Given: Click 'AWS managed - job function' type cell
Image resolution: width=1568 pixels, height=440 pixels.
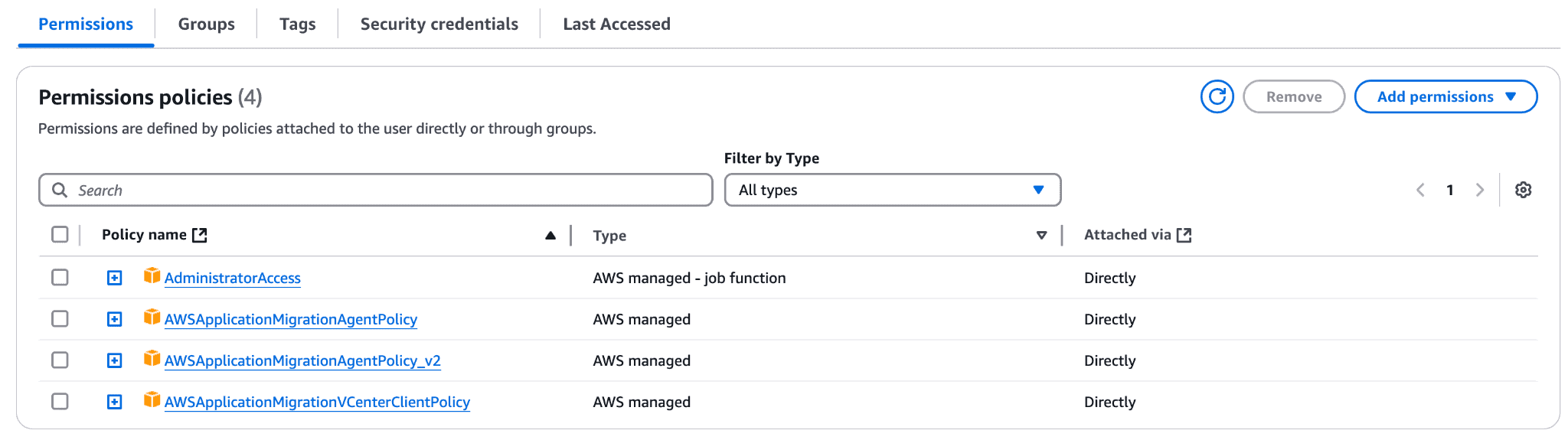Looking at the screenshot, I should [x=689, y=278].
